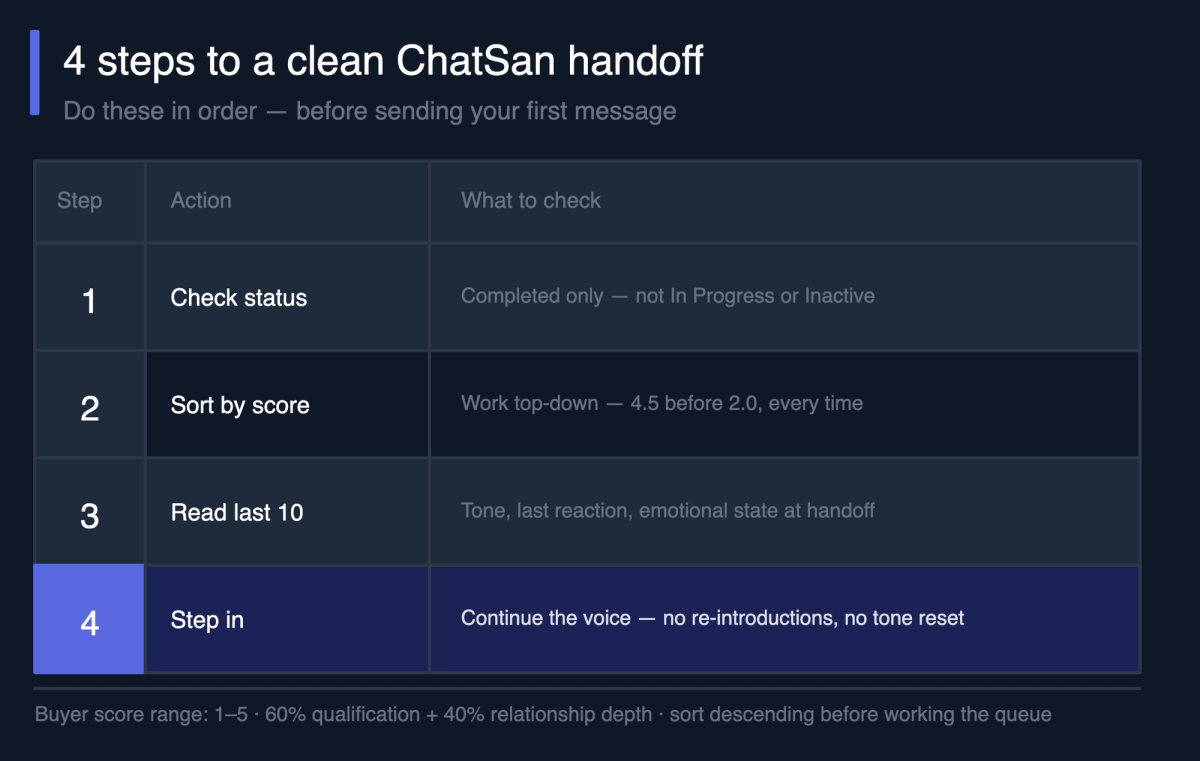Screen dimensions: 1200x761
Task: Select the Step in action
Action: pos(207,620)
